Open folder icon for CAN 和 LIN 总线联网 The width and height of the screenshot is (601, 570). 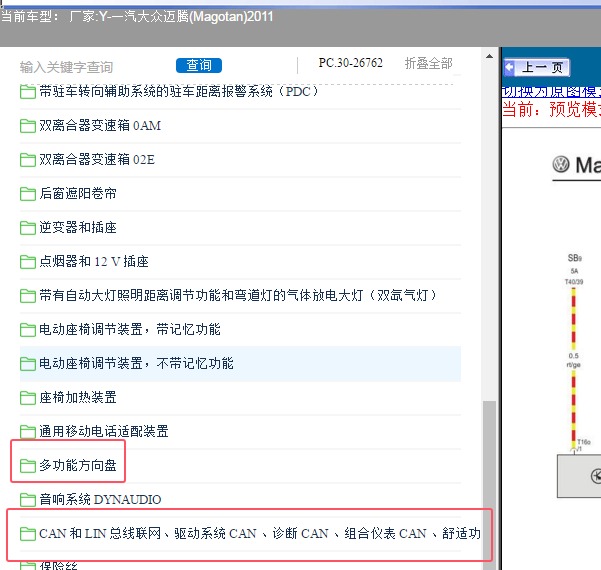pyautogui.click(x=28, y=534)
